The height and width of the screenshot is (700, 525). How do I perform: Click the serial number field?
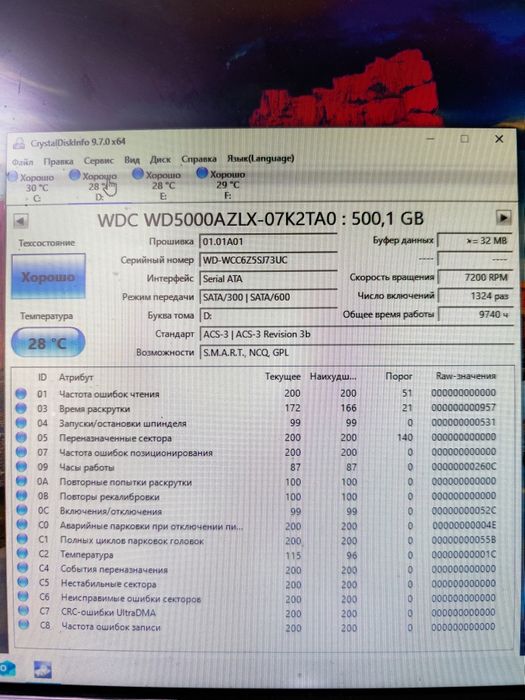coord(268,260)
